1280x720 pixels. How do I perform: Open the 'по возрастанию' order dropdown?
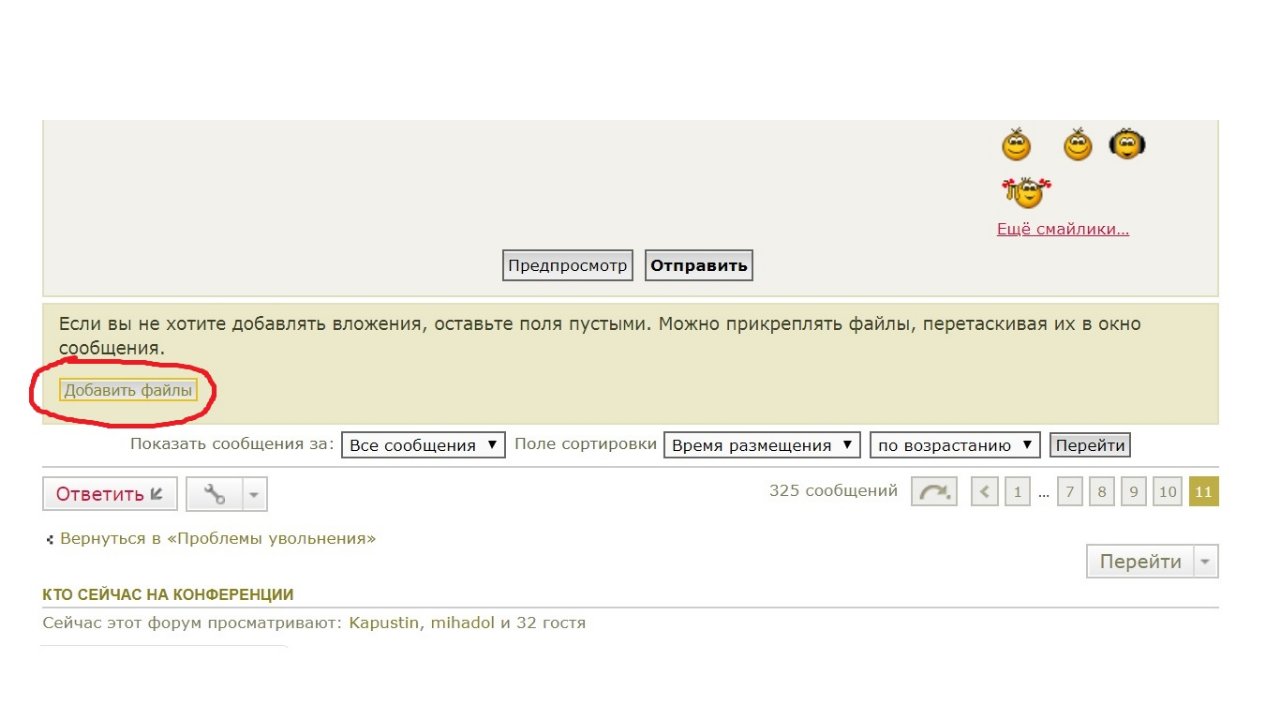click(954, 445)
